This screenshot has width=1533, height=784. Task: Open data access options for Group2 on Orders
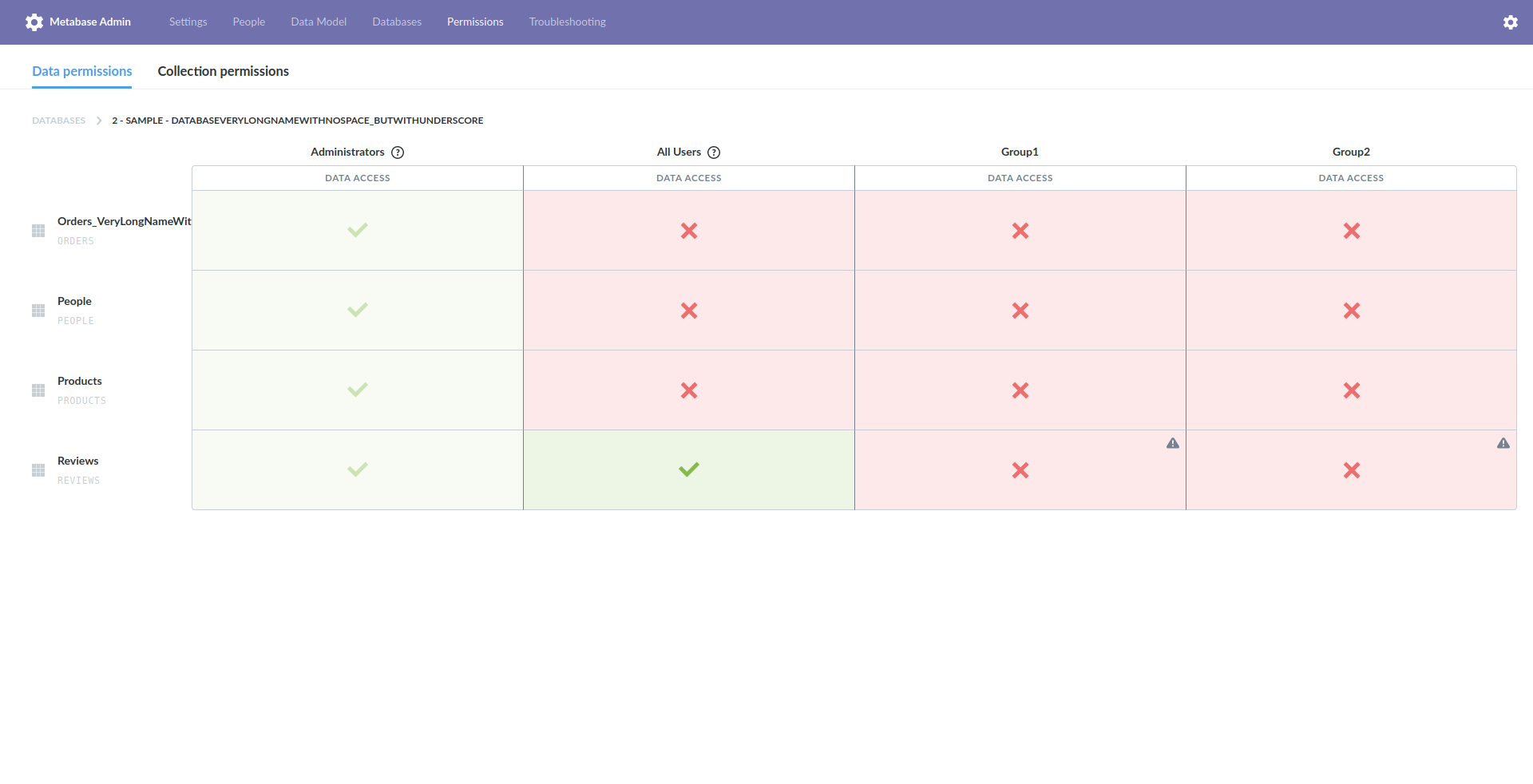(1350, 230)
